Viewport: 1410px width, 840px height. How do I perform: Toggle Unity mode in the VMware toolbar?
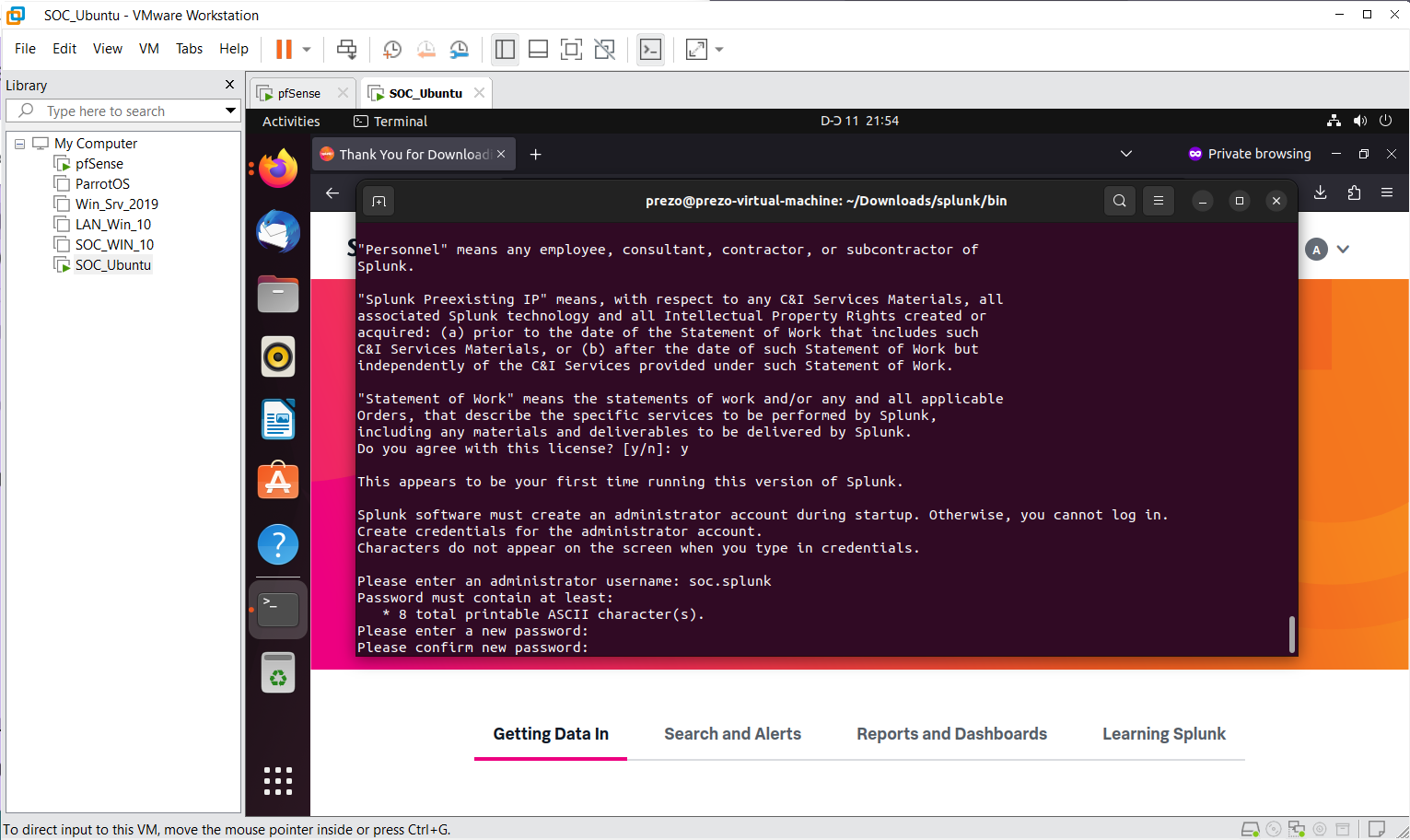point(604,50)
